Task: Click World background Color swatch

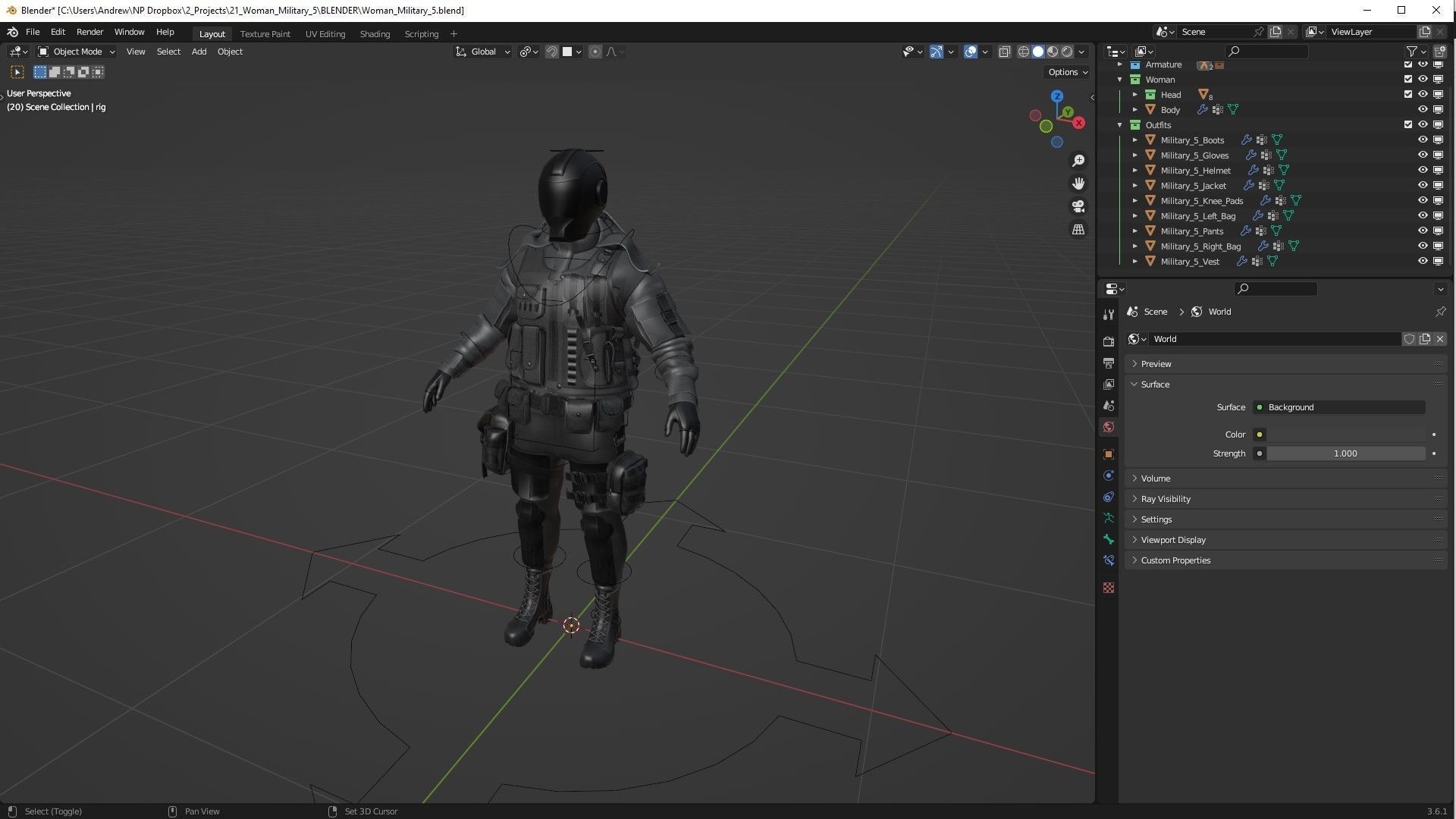Action: (1346, 435)
